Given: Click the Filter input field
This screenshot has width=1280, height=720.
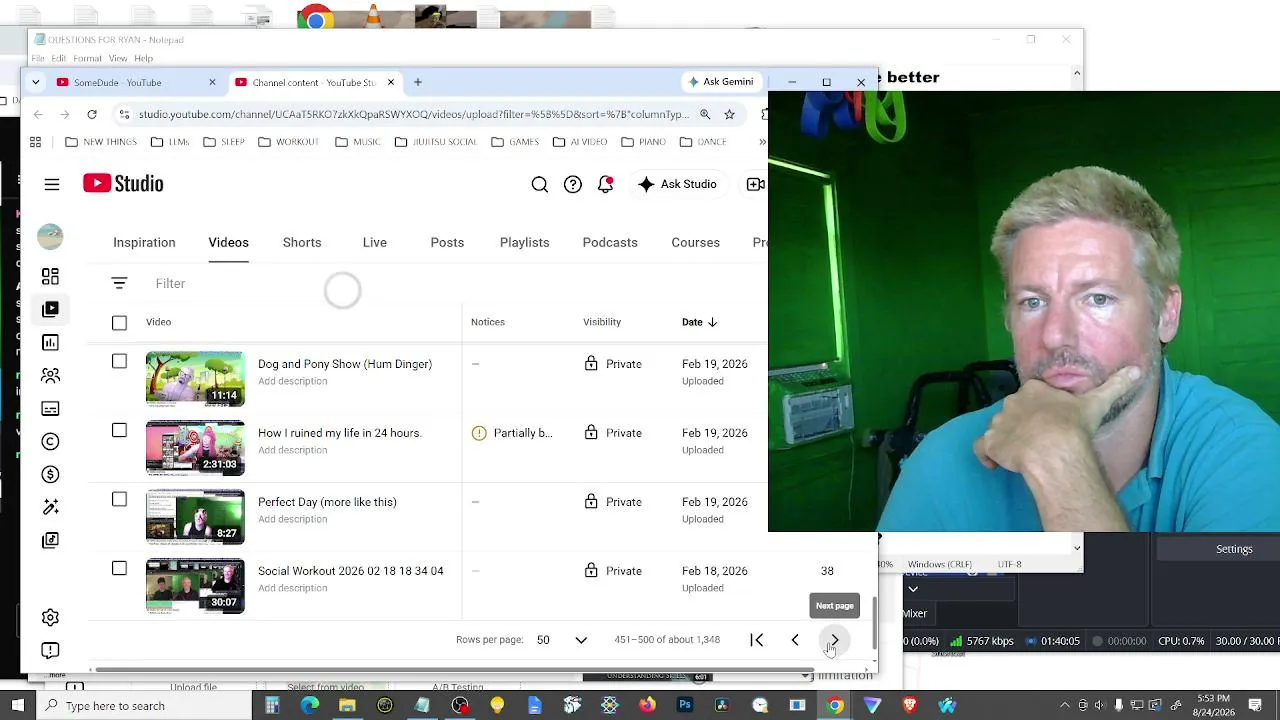Looking at the screenshot, I should point(170,283).
